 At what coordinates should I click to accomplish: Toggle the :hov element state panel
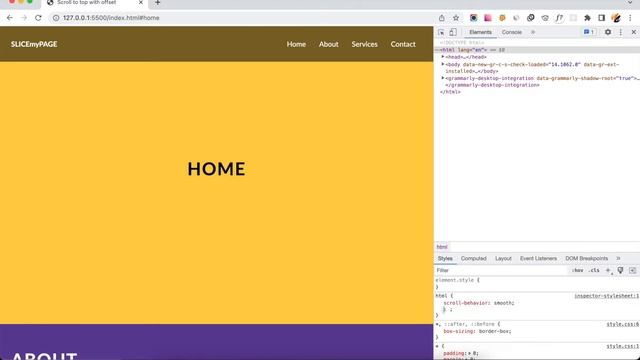577,270
